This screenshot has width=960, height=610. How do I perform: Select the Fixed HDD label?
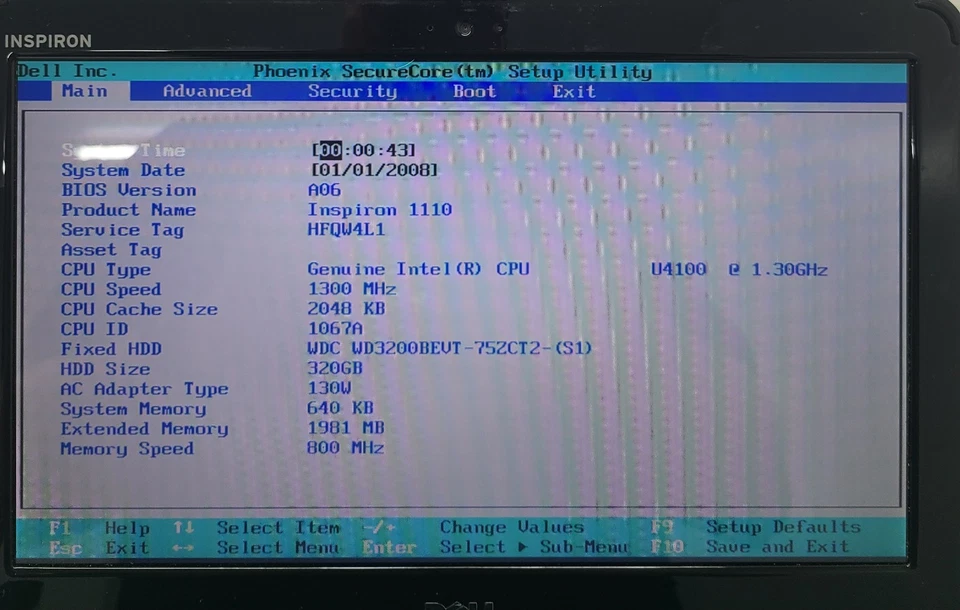tap(111, 349)
